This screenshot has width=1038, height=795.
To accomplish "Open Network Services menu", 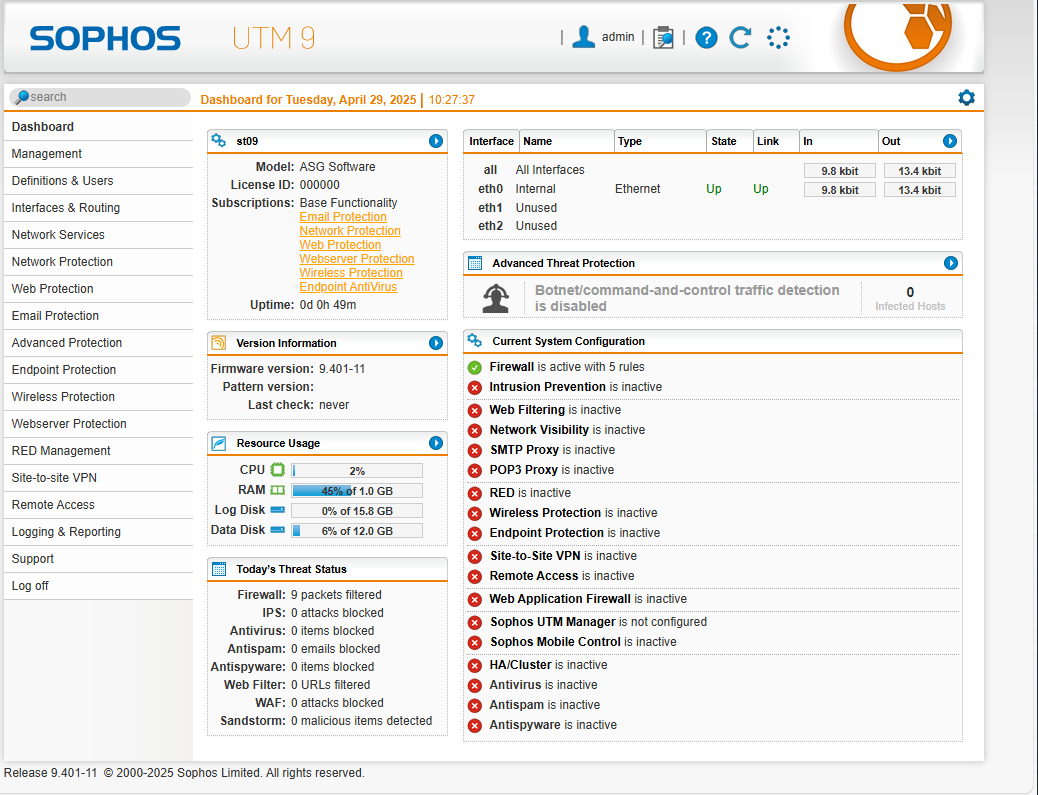I will (x=99, y=234).
